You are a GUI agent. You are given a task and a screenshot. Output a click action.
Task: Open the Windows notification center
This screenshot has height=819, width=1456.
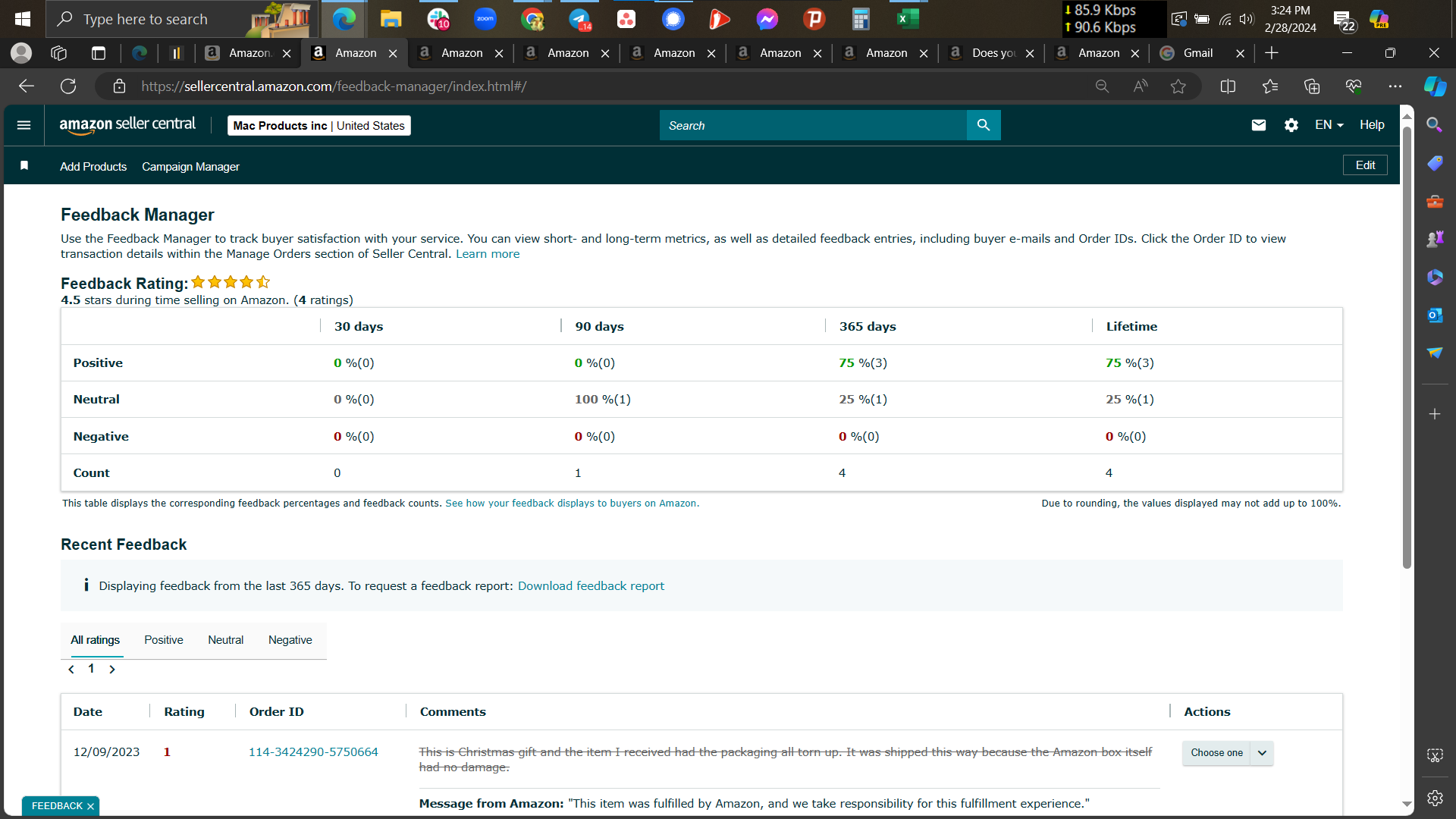pos(1344,20)
